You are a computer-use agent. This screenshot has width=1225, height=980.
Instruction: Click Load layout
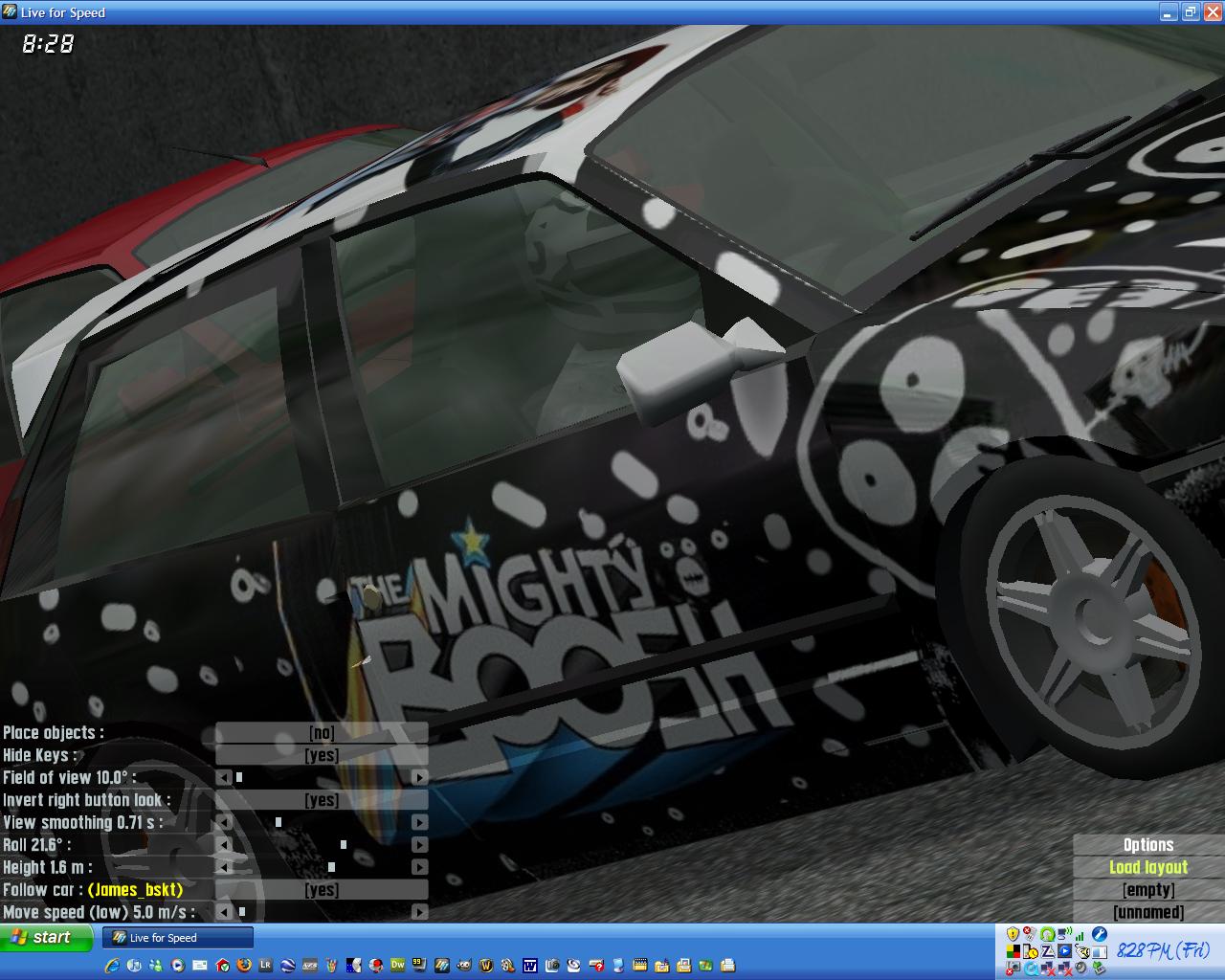point(1148,867)
